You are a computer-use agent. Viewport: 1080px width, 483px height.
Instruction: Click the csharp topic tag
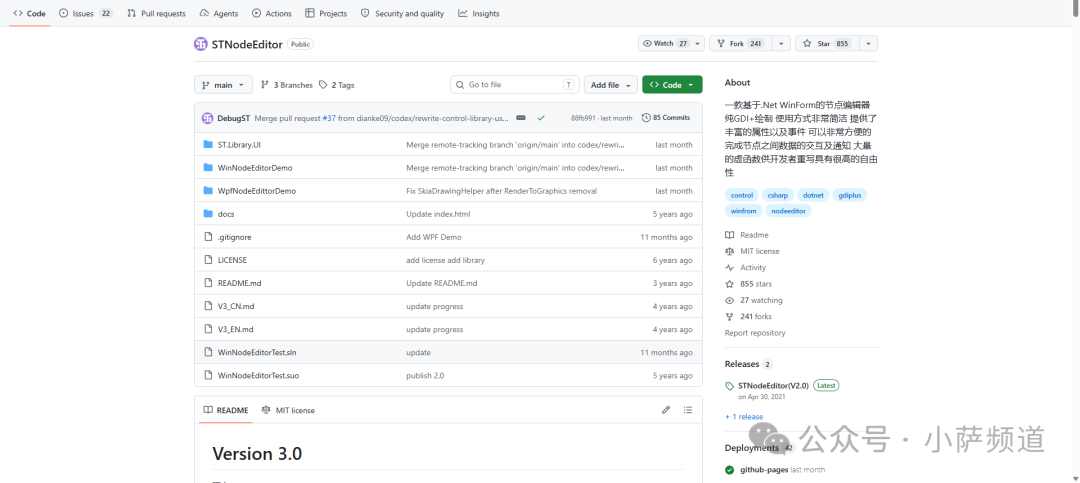point(778,195)
